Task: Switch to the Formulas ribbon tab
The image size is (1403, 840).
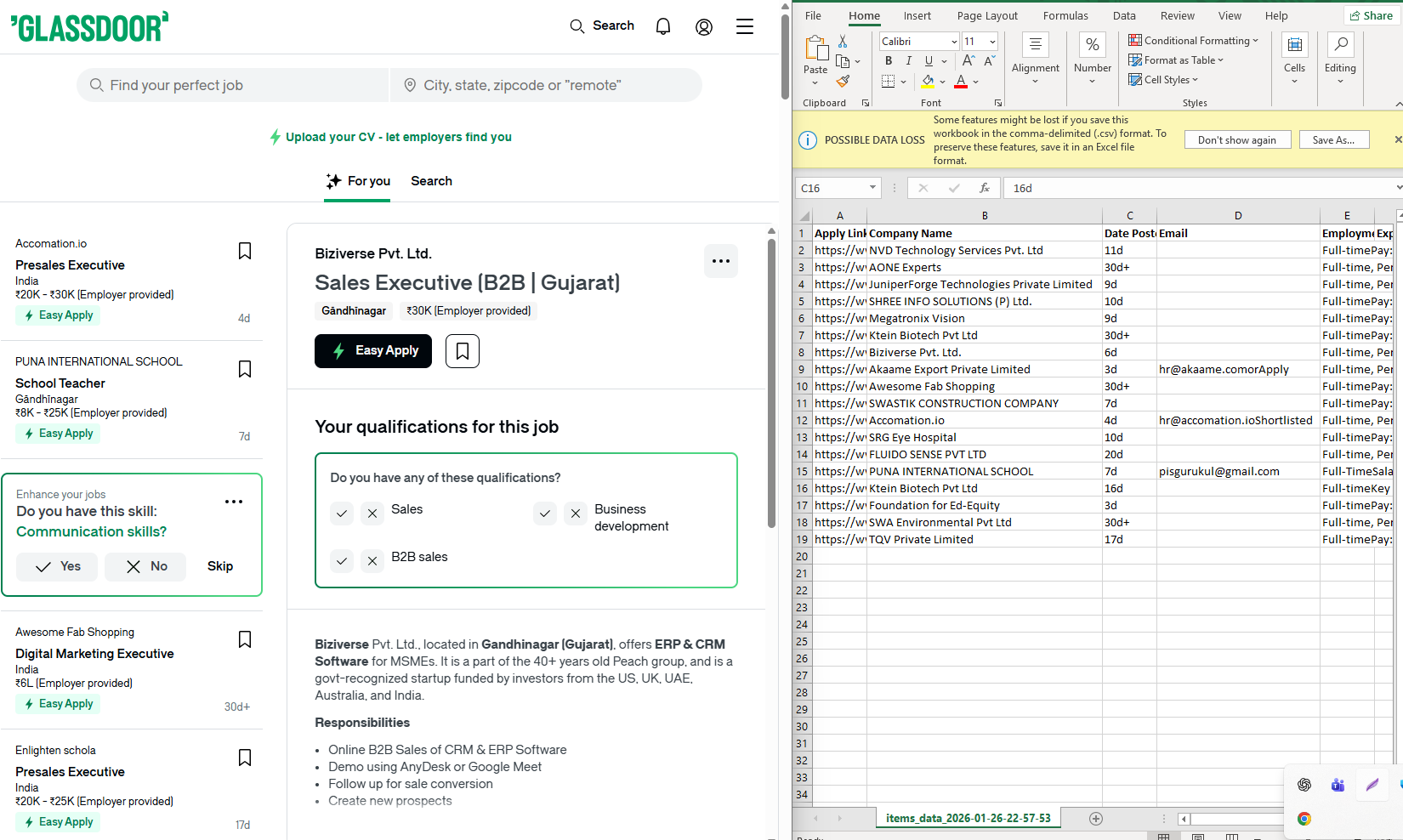Action: pos(1065,15)
